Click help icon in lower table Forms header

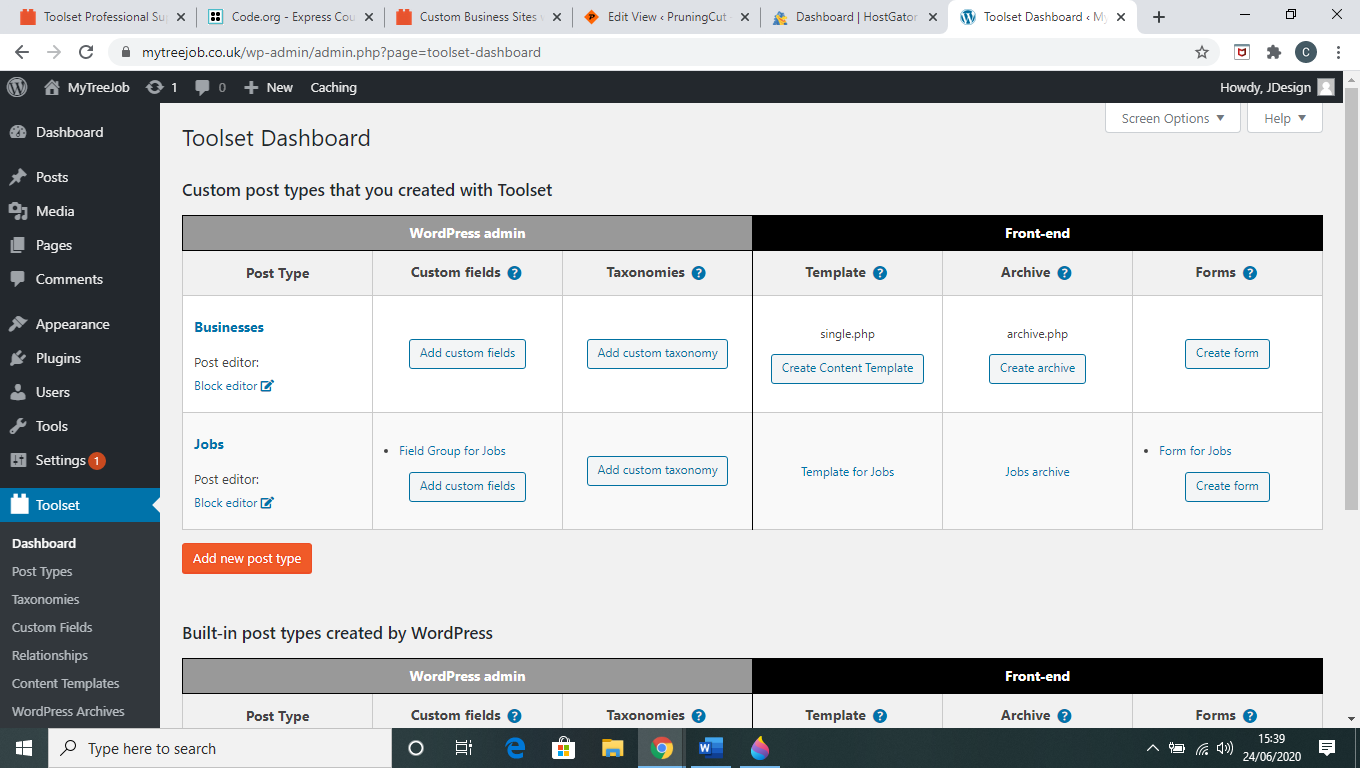pos(1249,715)
